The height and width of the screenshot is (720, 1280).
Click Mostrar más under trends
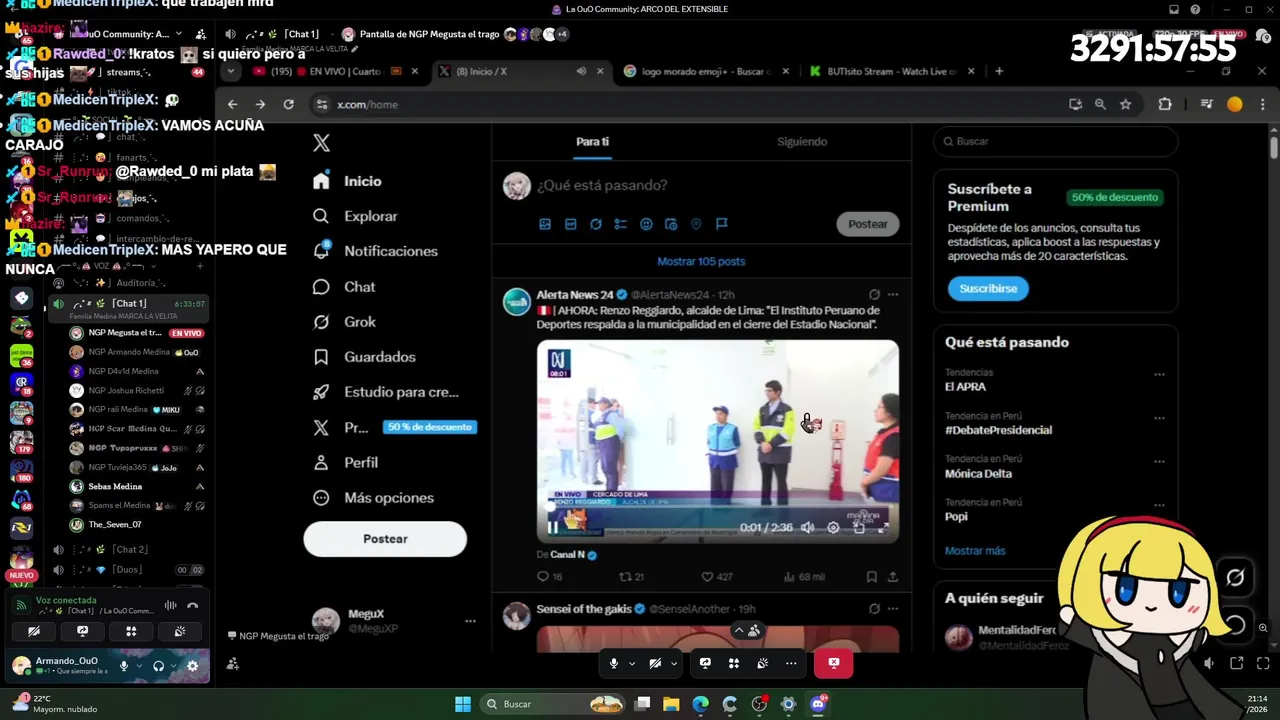[975, 551]
